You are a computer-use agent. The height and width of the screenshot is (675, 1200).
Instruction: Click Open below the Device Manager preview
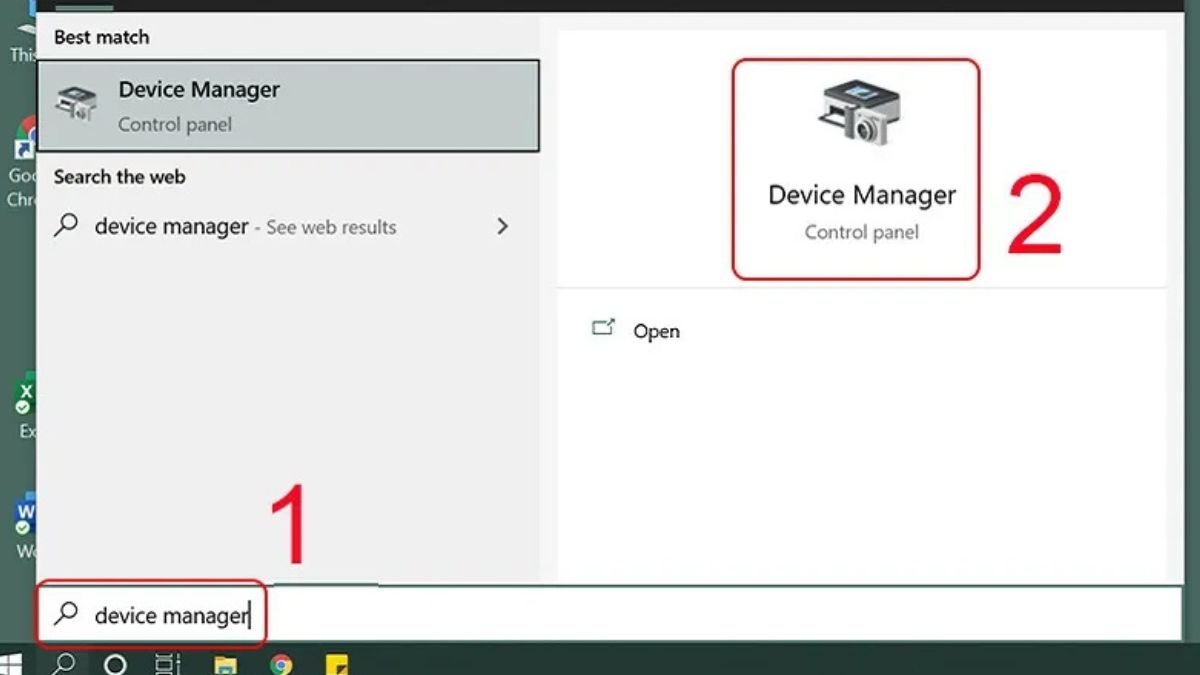click(656, 331)
